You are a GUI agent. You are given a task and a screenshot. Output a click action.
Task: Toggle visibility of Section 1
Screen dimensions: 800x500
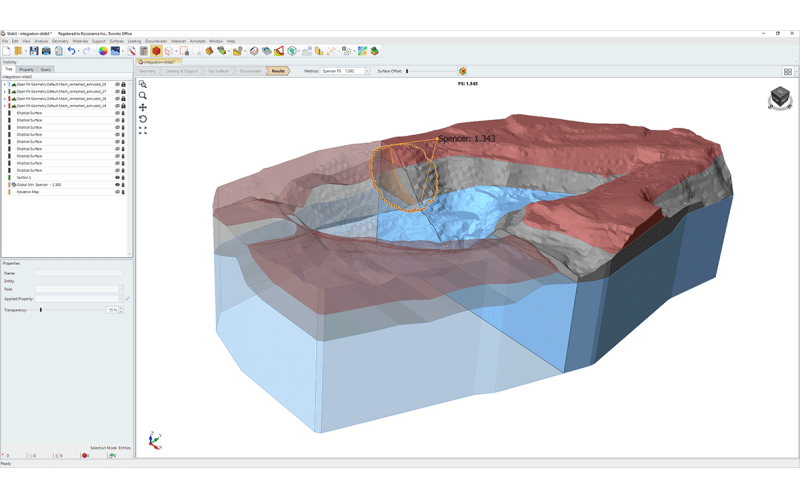pos(117,178)
